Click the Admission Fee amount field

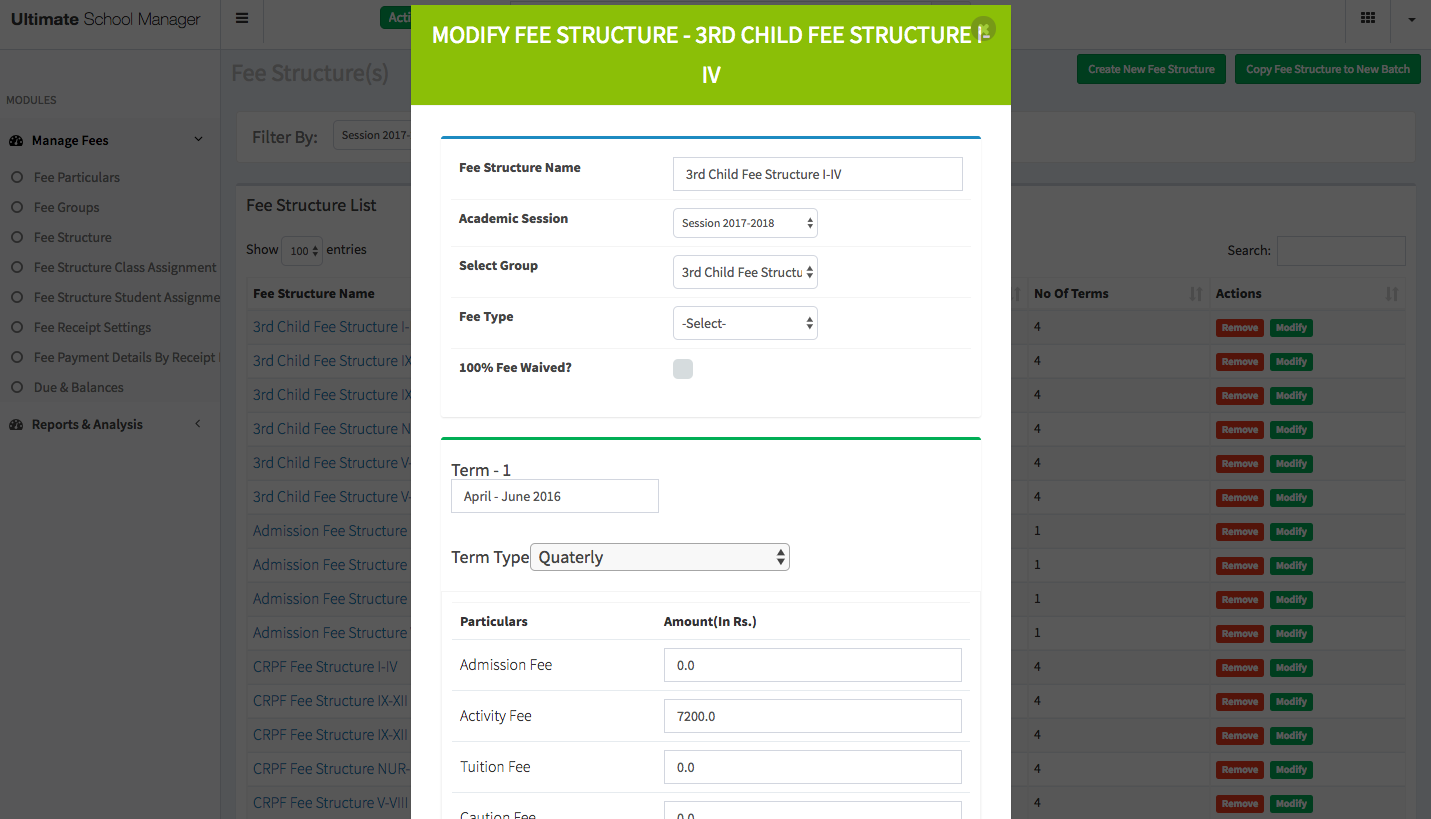pyautogui.click(x=813, y=665)
